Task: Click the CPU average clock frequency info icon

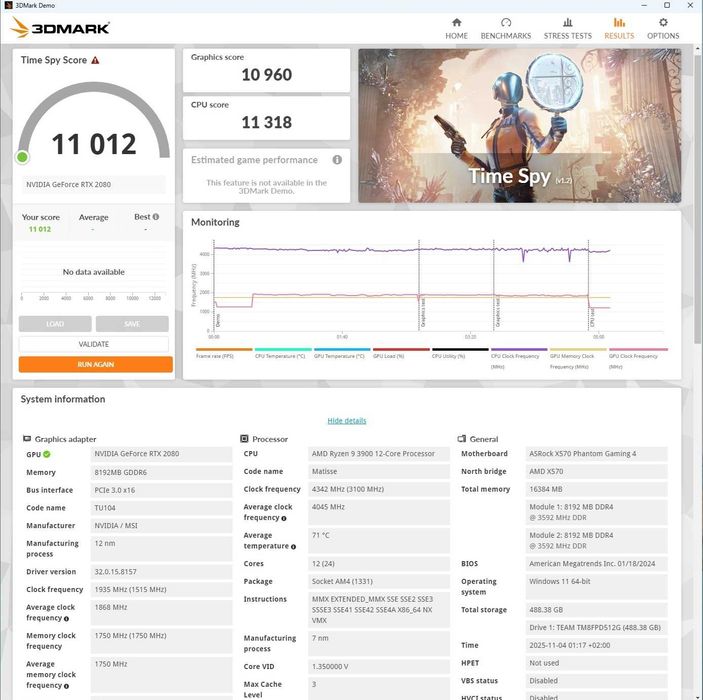Action: [x=284, y=518]
